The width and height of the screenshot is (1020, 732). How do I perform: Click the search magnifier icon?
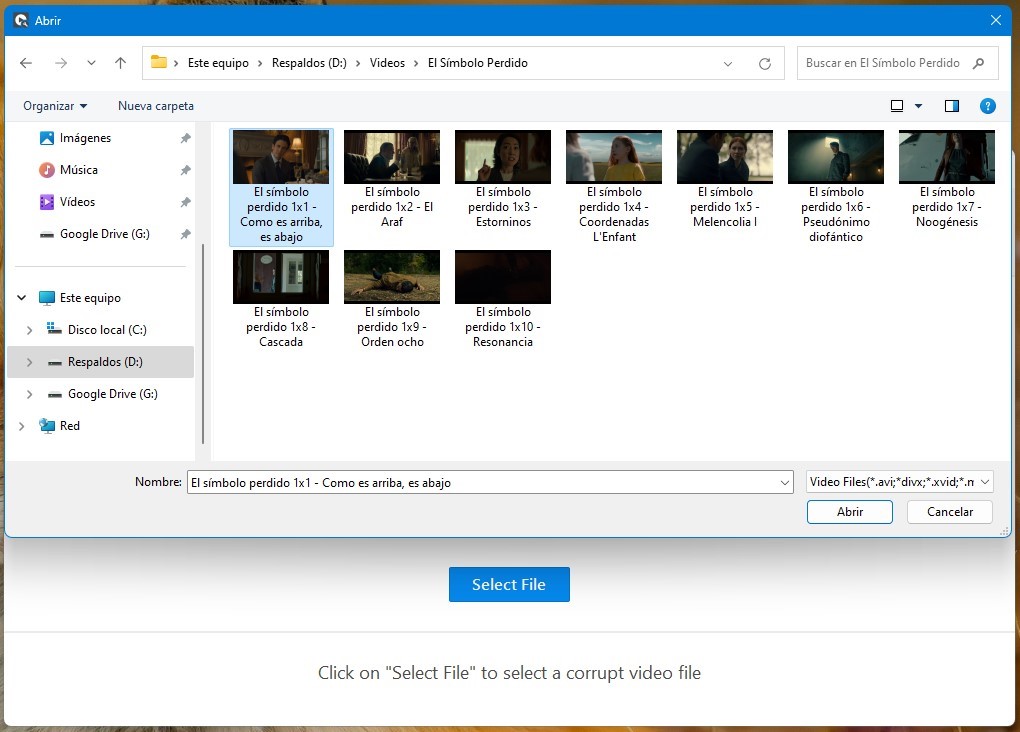pos(979,63)
